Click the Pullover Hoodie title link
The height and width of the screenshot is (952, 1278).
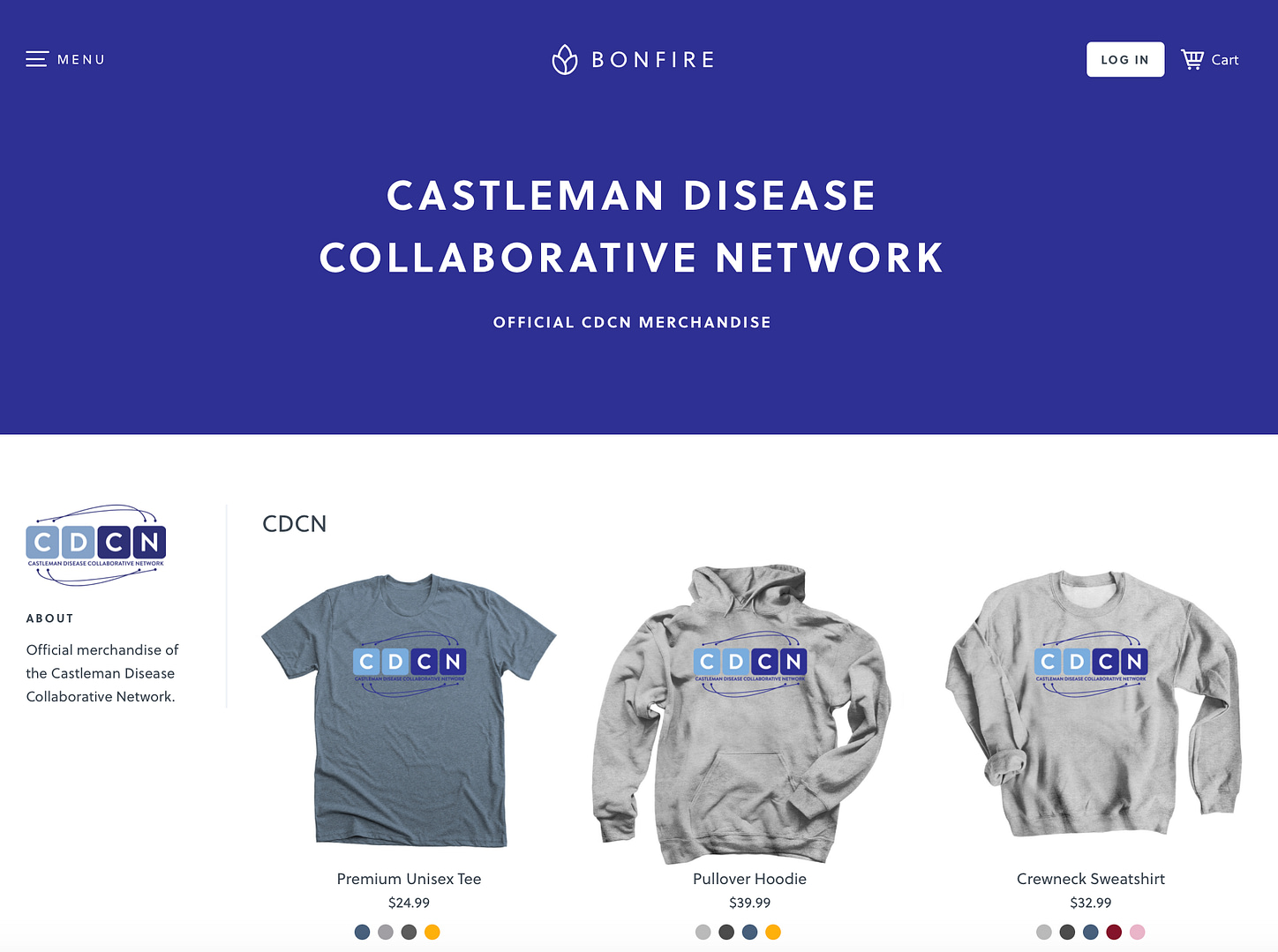750,879
